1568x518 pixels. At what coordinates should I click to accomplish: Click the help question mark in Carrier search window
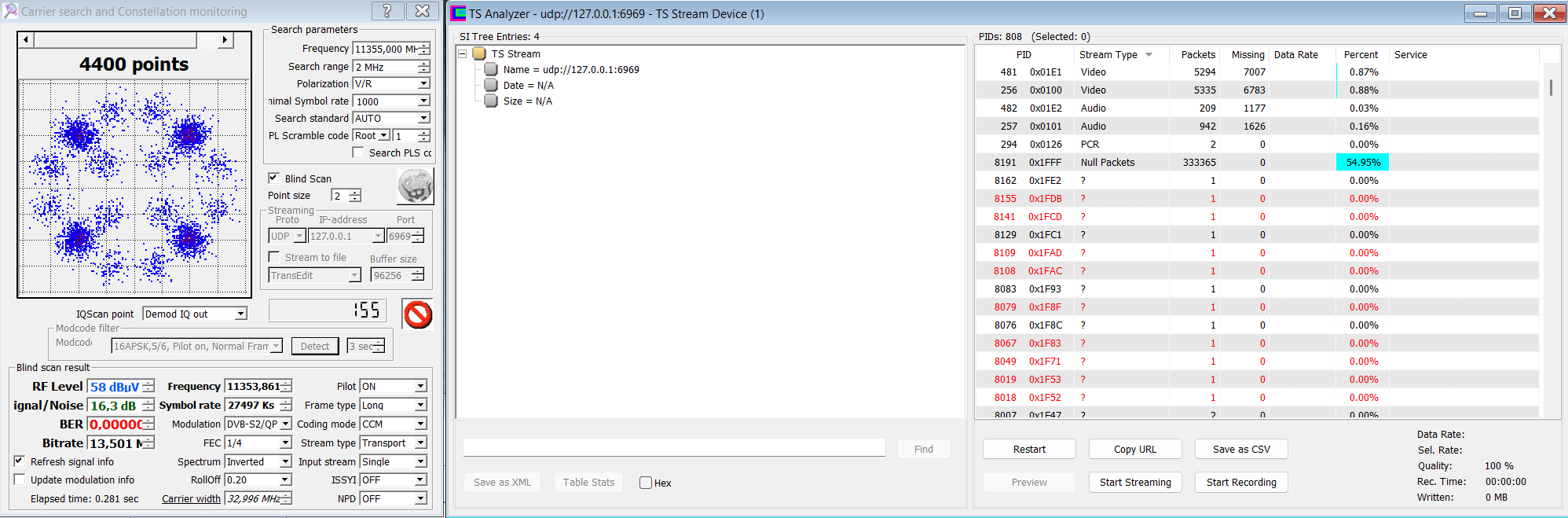coord(387,11)
